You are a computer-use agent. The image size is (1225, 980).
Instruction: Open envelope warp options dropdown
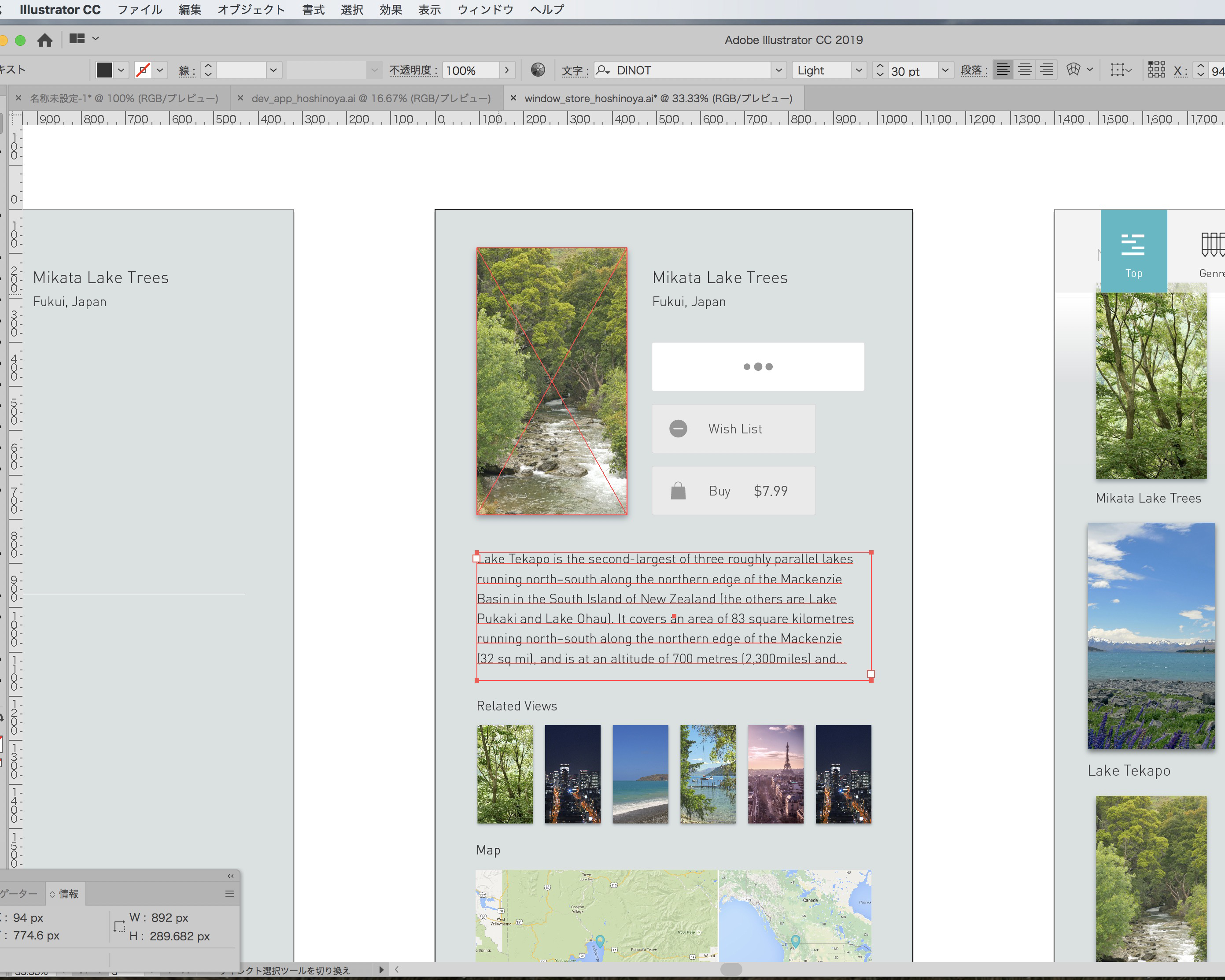[1090, 69]
